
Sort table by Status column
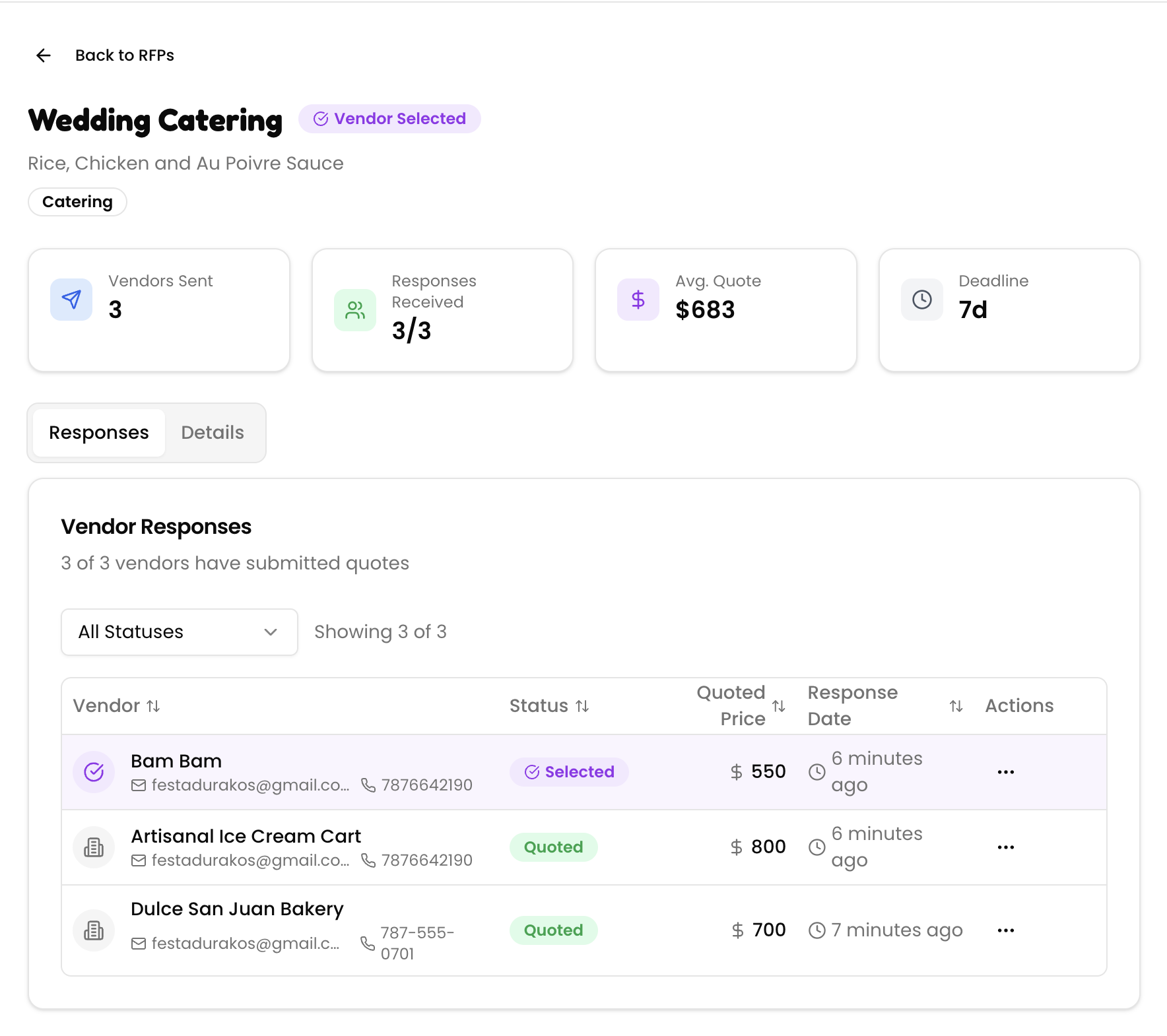[x=582, y=706]
